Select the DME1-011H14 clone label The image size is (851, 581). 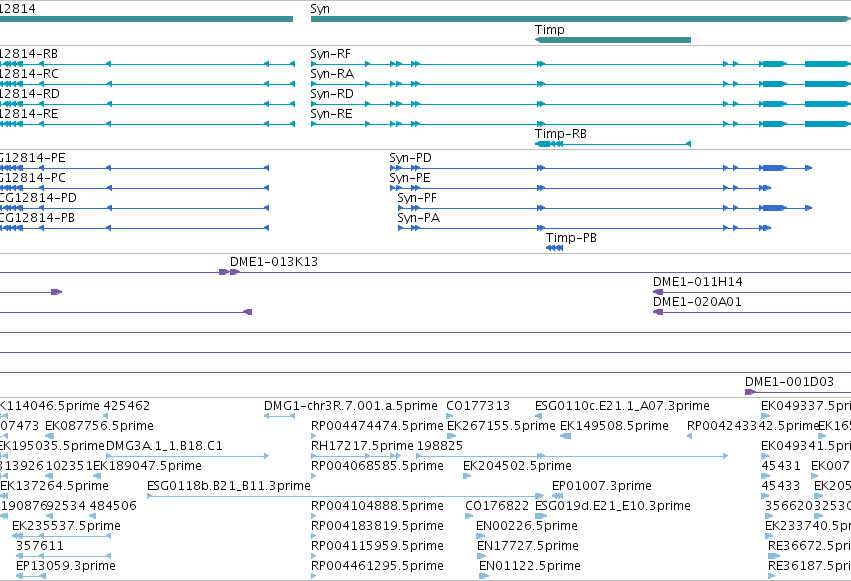697,282
